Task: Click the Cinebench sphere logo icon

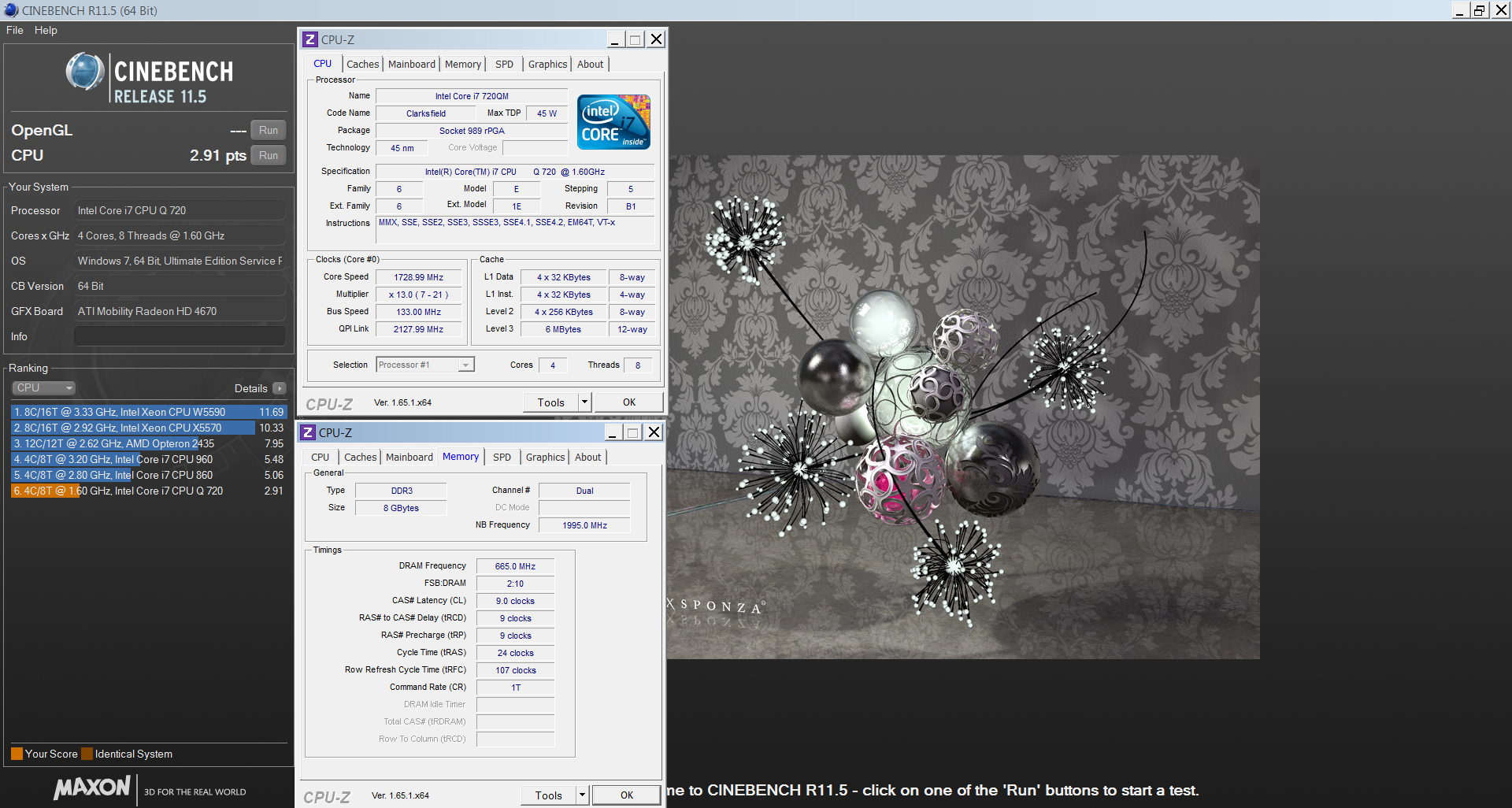Action: [85, 72]
